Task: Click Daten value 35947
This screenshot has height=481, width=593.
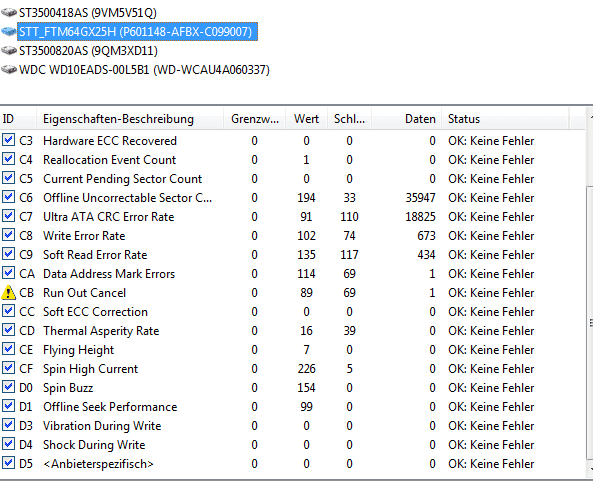Action: point(420,198)
